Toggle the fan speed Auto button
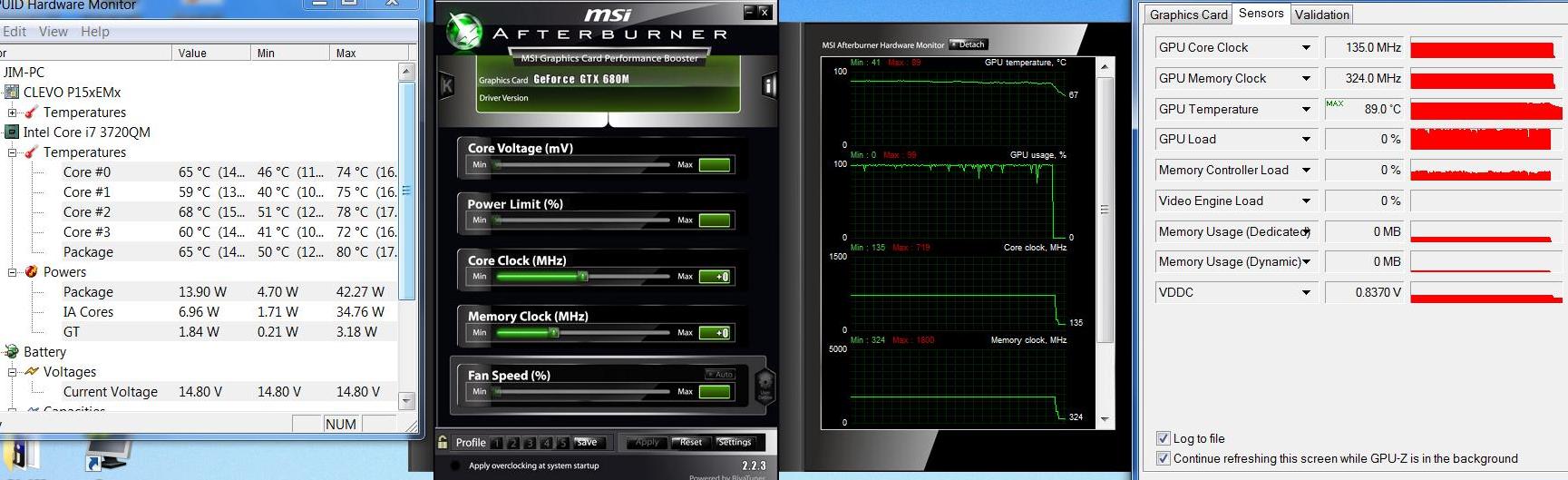 pyautogui.click(x=720, y=374)
